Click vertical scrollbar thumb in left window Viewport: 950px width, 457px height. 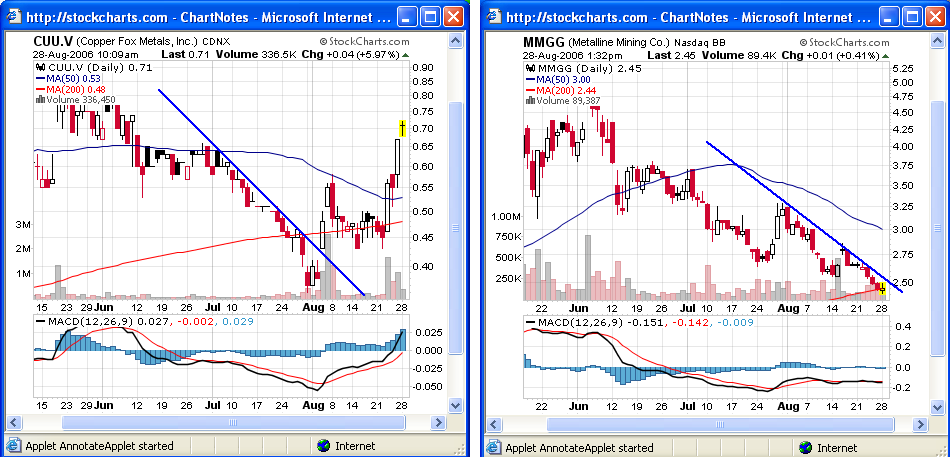point(455,227)
